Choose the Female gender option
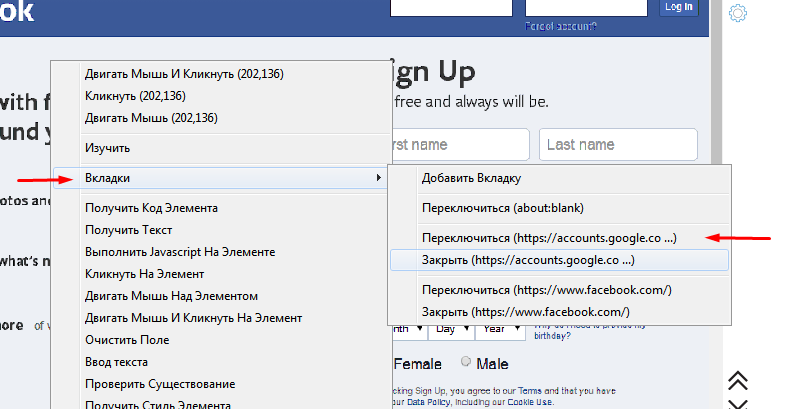 pyautogui.click(x=418, y=364)
